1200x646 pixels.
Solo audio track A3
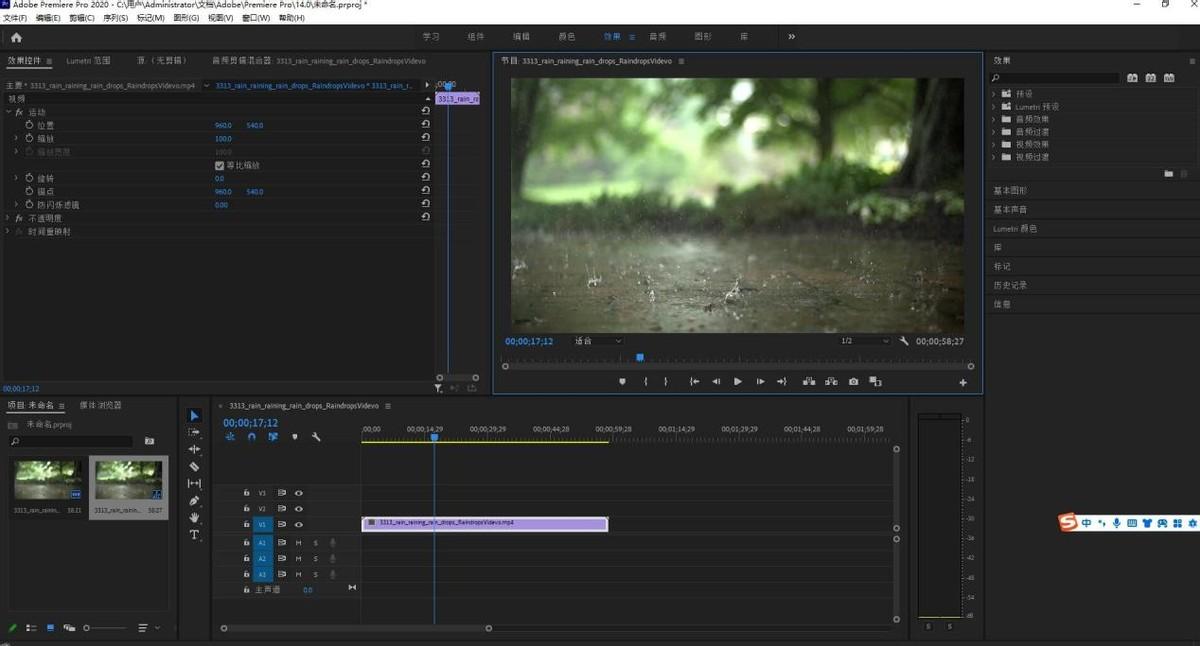pos(315,575)
